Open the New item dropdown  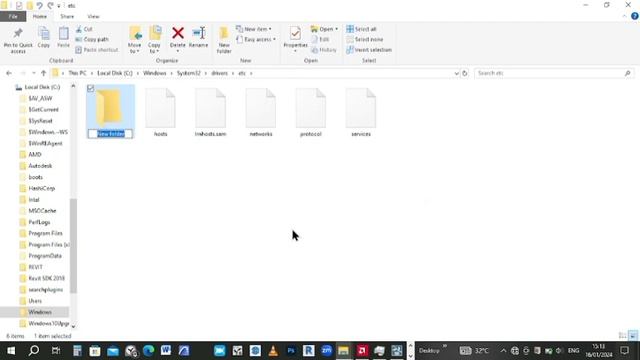tap(254, 29)
